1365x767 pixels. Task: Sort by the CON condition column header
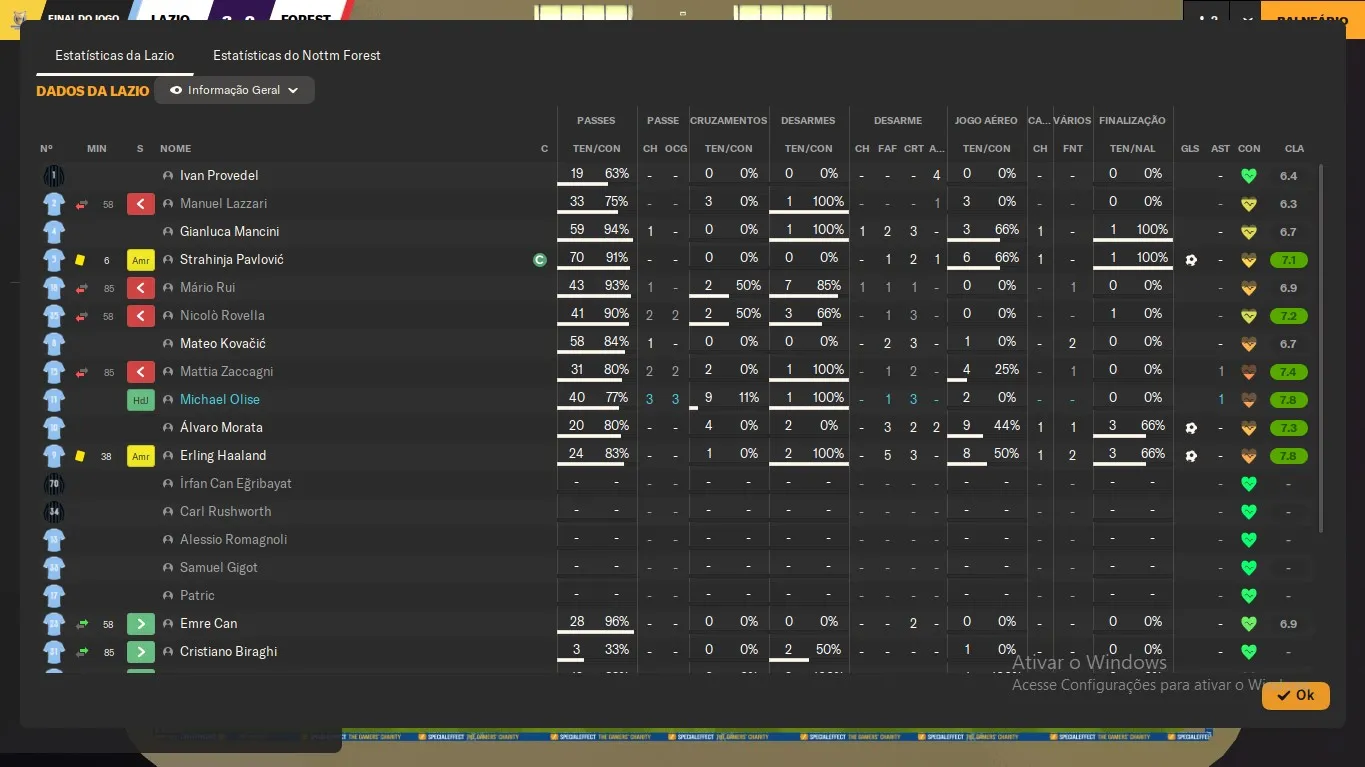[1249, 149]
